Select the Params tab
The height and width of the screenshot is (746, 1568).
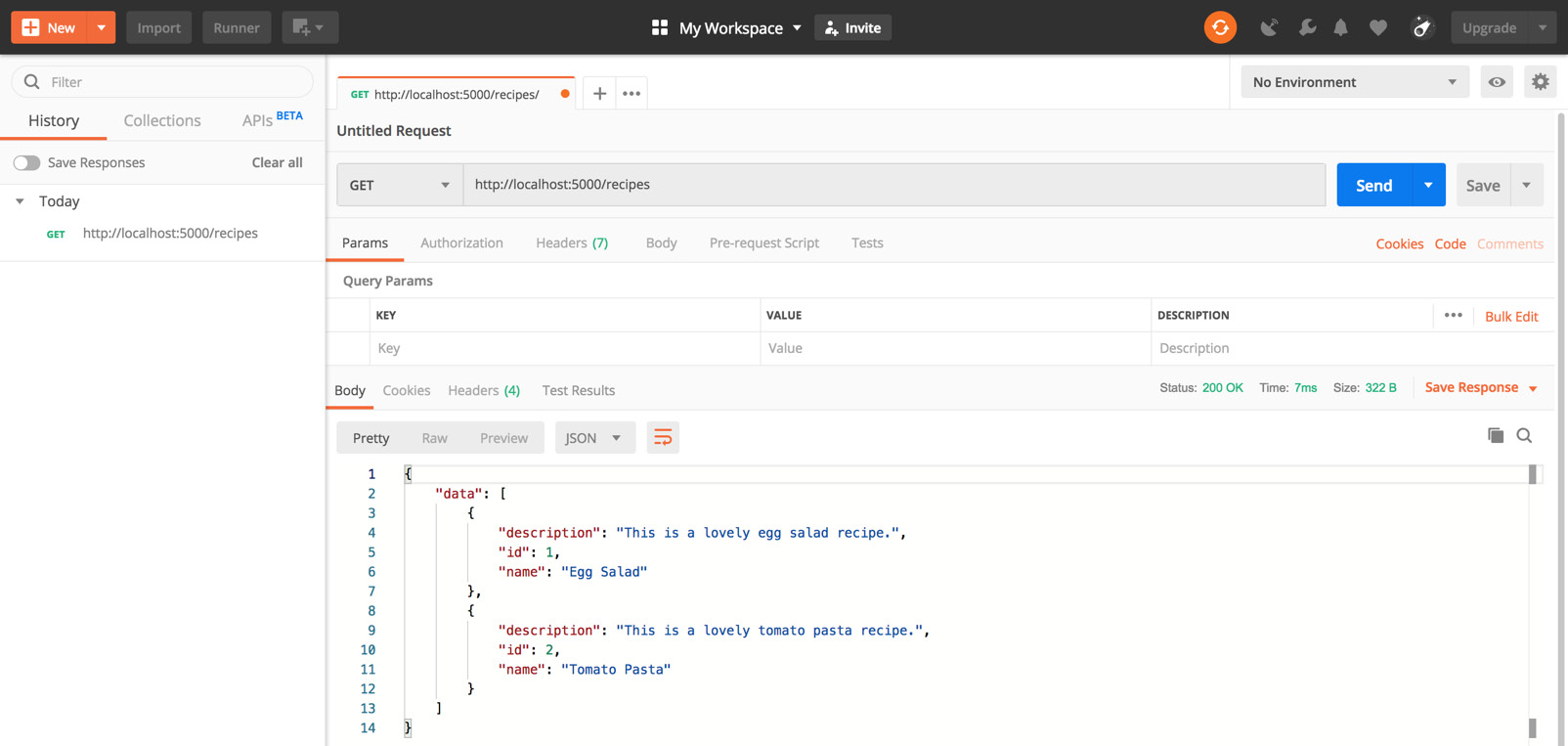(x=365, y=242)
